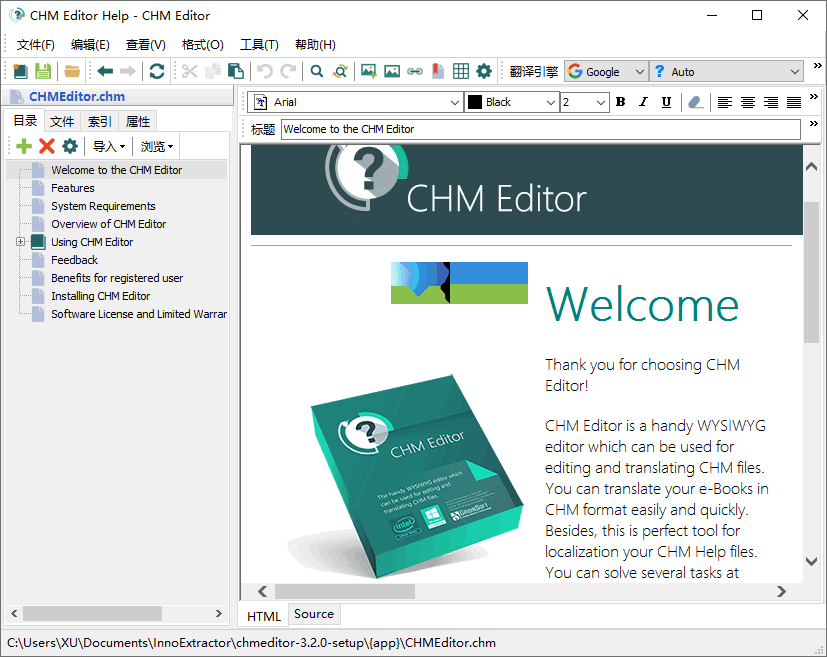
Task: Click the editor's vertical scrollbar thumb
Action: point(811,272)
